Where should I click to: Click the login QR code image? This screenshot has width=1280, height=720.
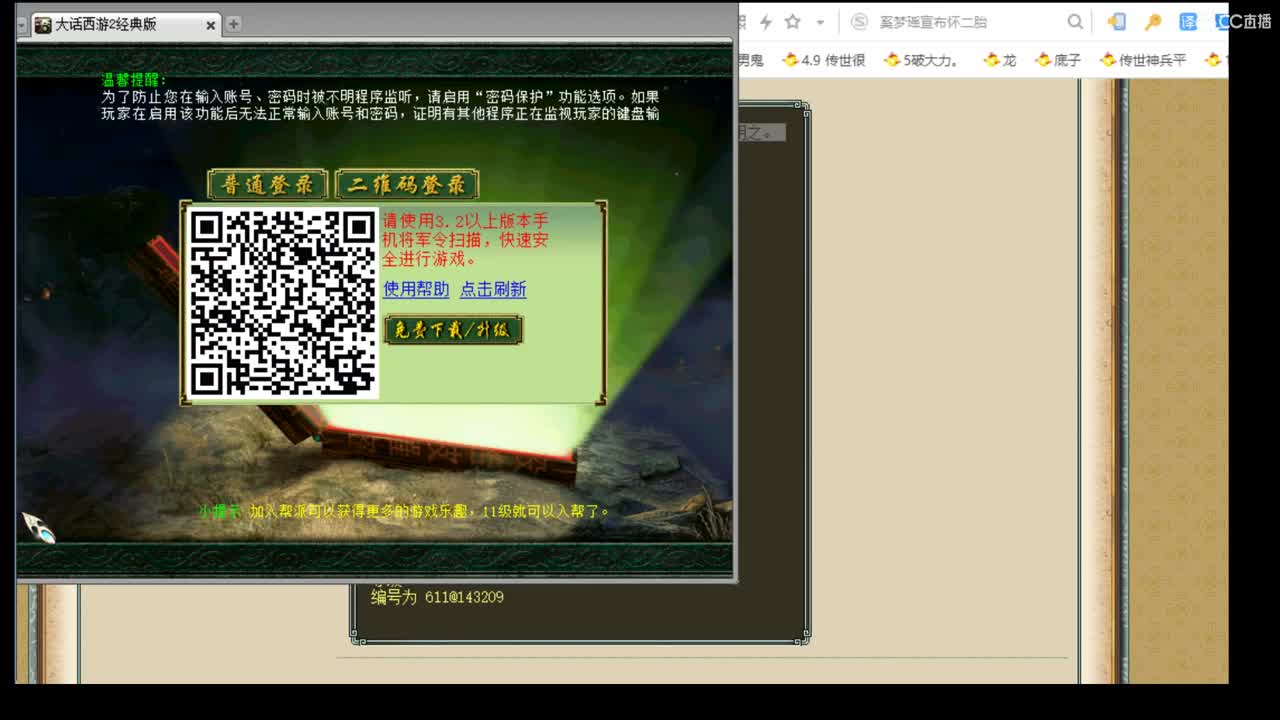283,303
